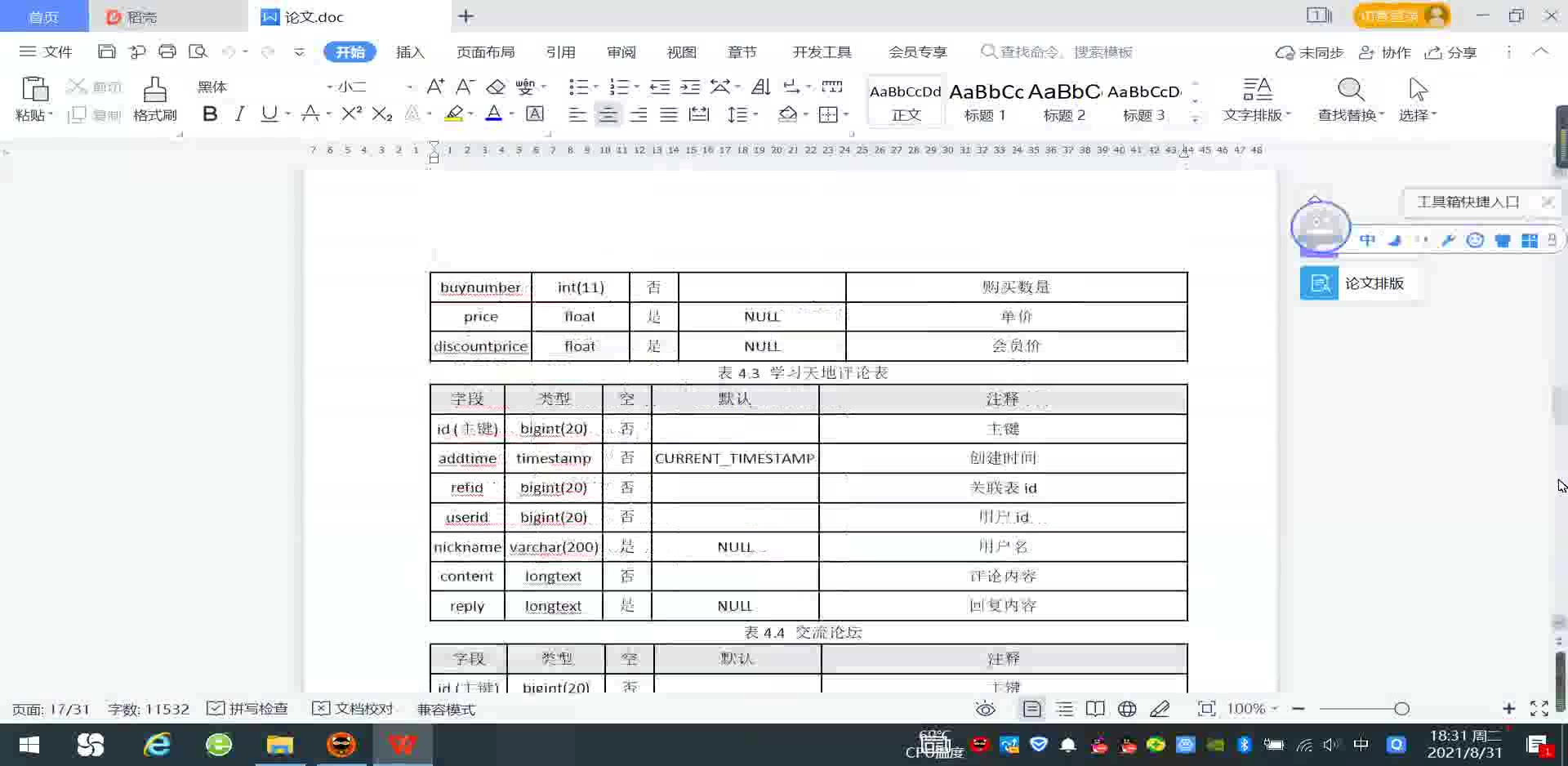
Task: Click the fit page width icon in status bar
Action: coord(1206,709)
